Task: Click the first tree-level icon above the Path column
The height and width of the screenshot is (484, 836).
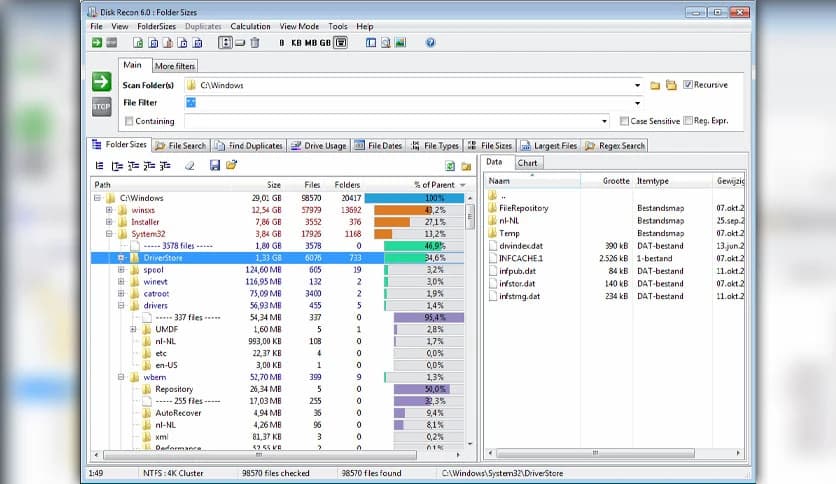Action: pos(99,166)
